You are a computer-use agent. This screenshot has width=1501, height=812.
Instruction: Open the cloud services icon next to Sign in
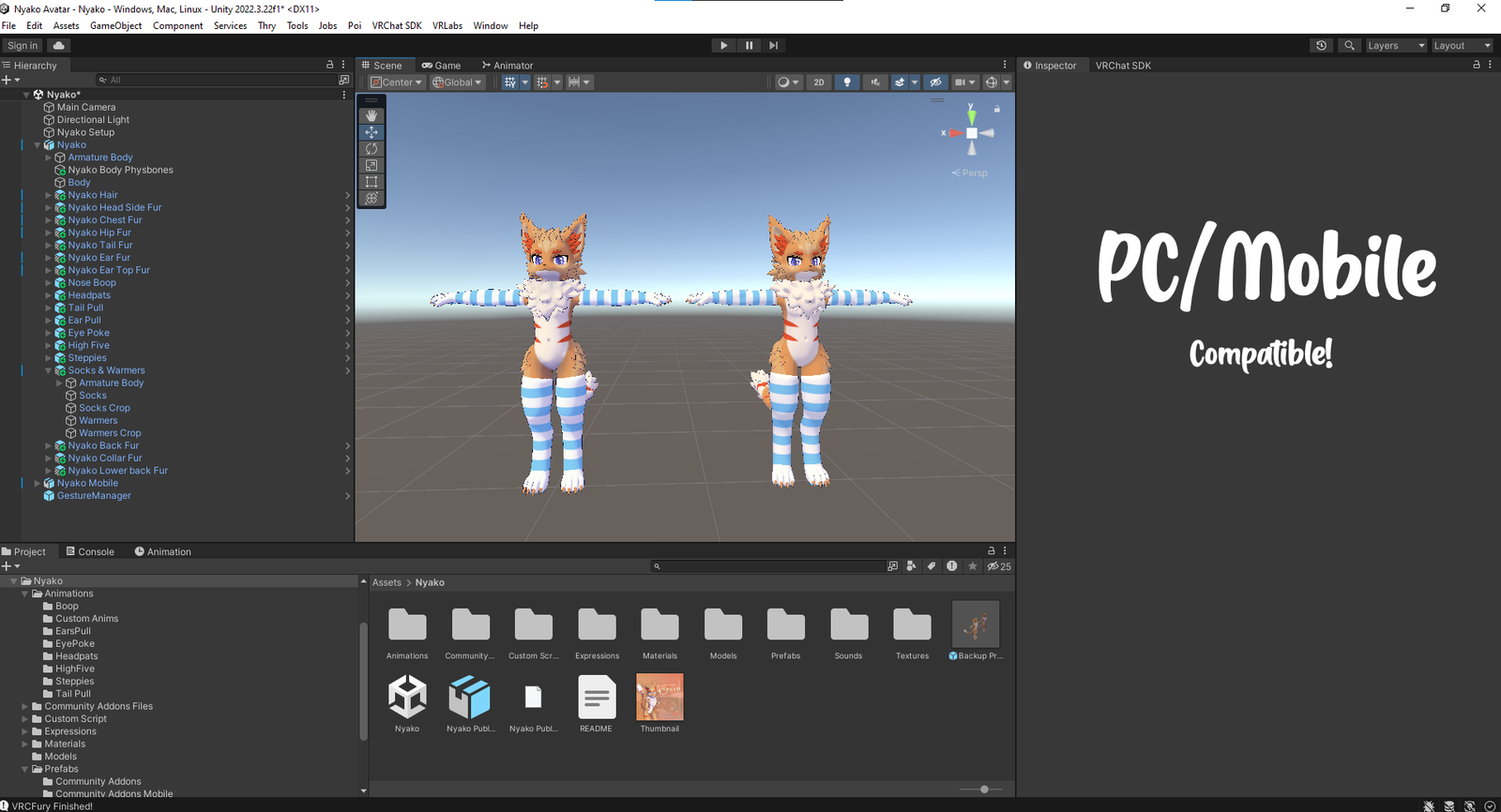(59, 45)
